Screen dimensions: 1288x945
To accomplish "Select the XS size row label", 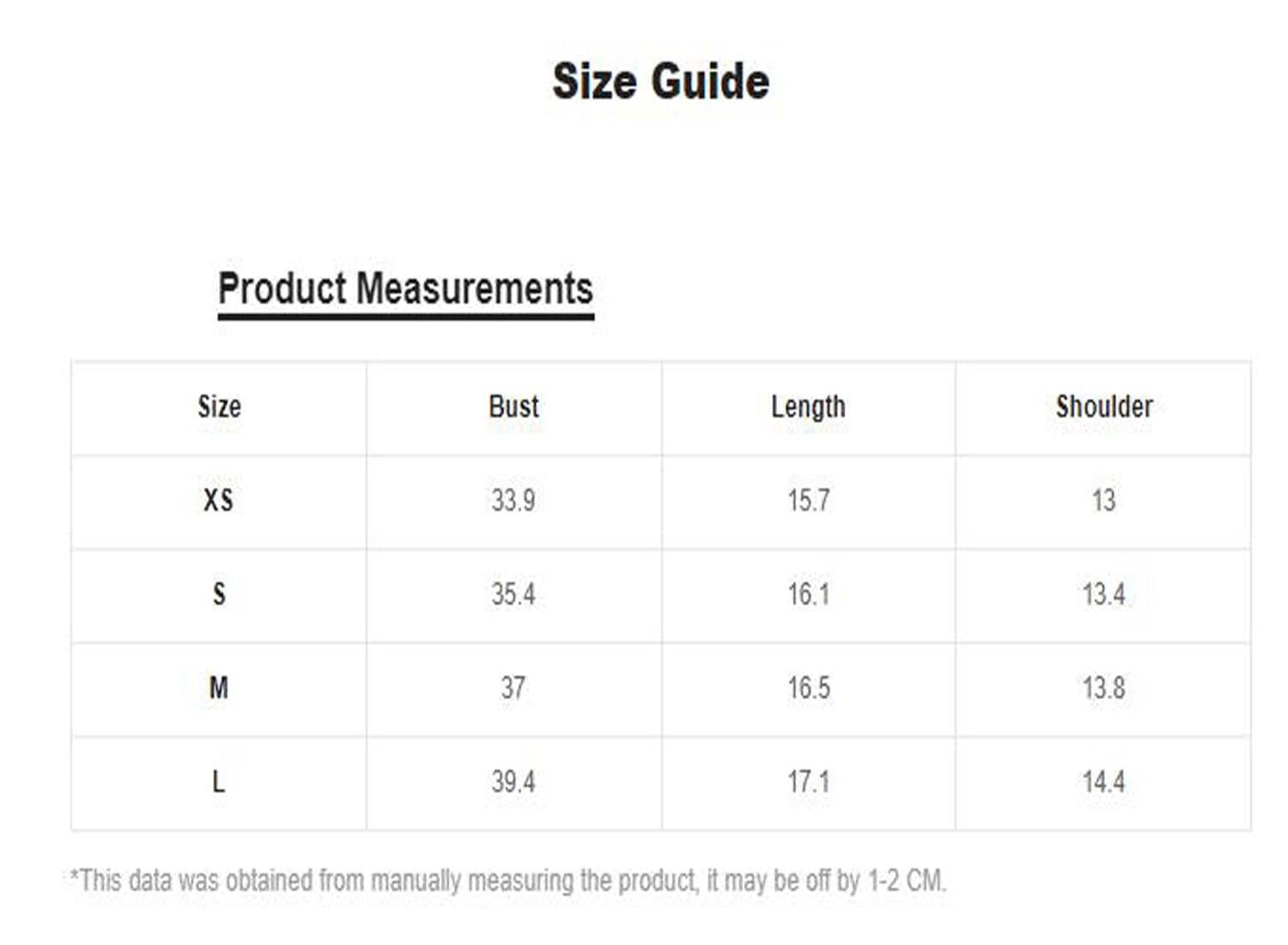I will click(218, 500).
